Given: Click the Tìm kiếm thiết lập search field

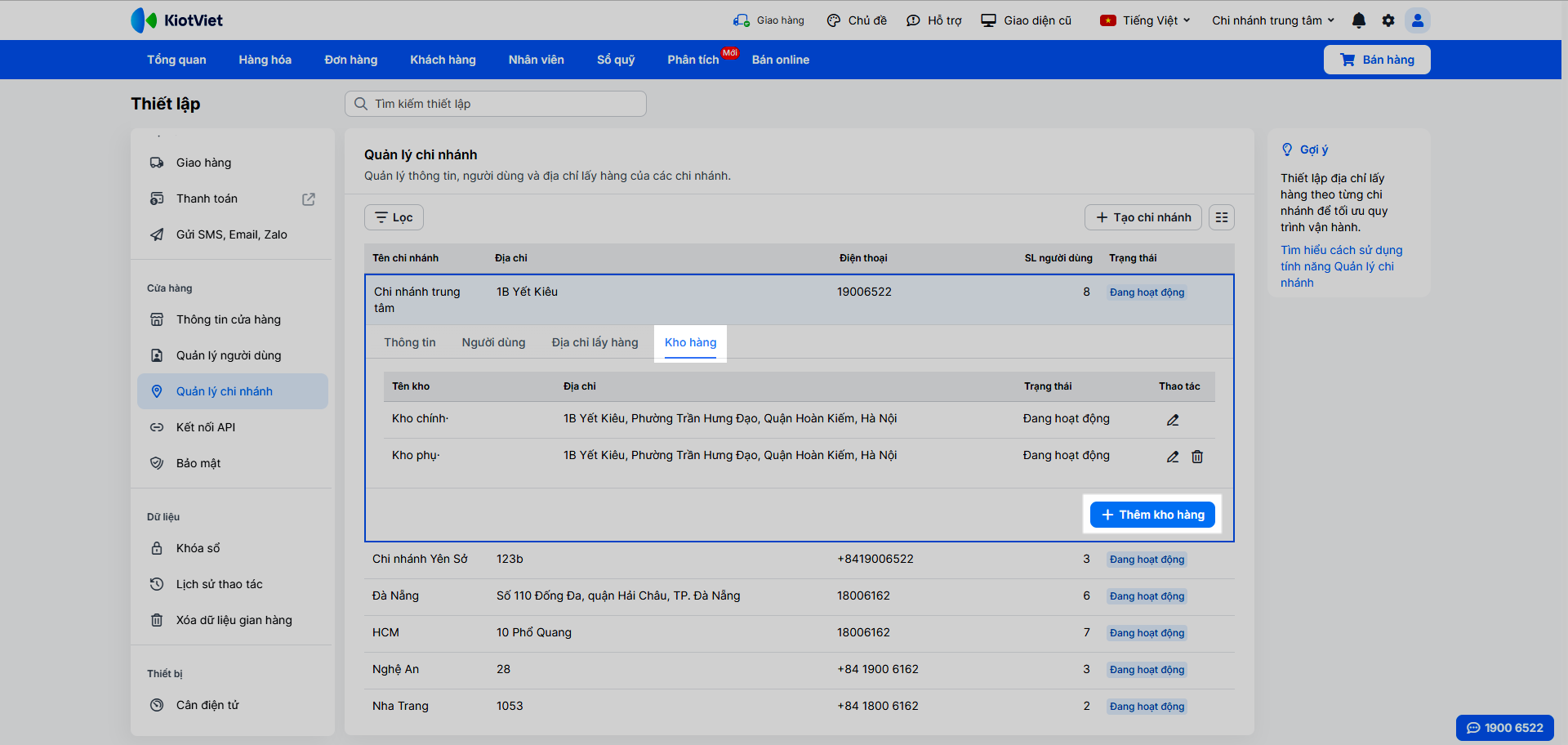Looking at the screenshot, I should click(x=495, y=104).
